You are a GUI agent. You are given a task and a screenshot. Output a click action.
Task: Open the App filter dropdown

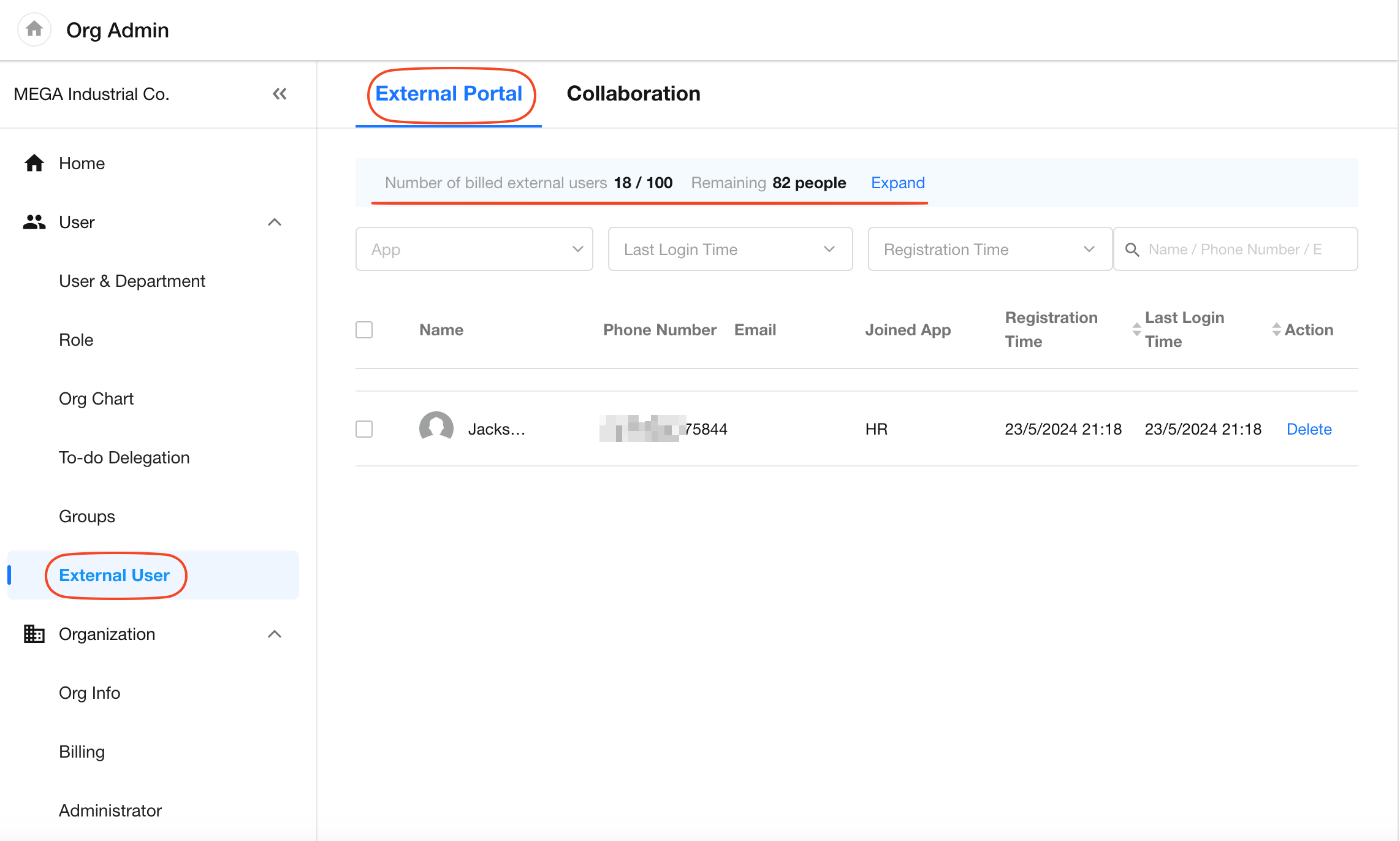click(474, 249)
